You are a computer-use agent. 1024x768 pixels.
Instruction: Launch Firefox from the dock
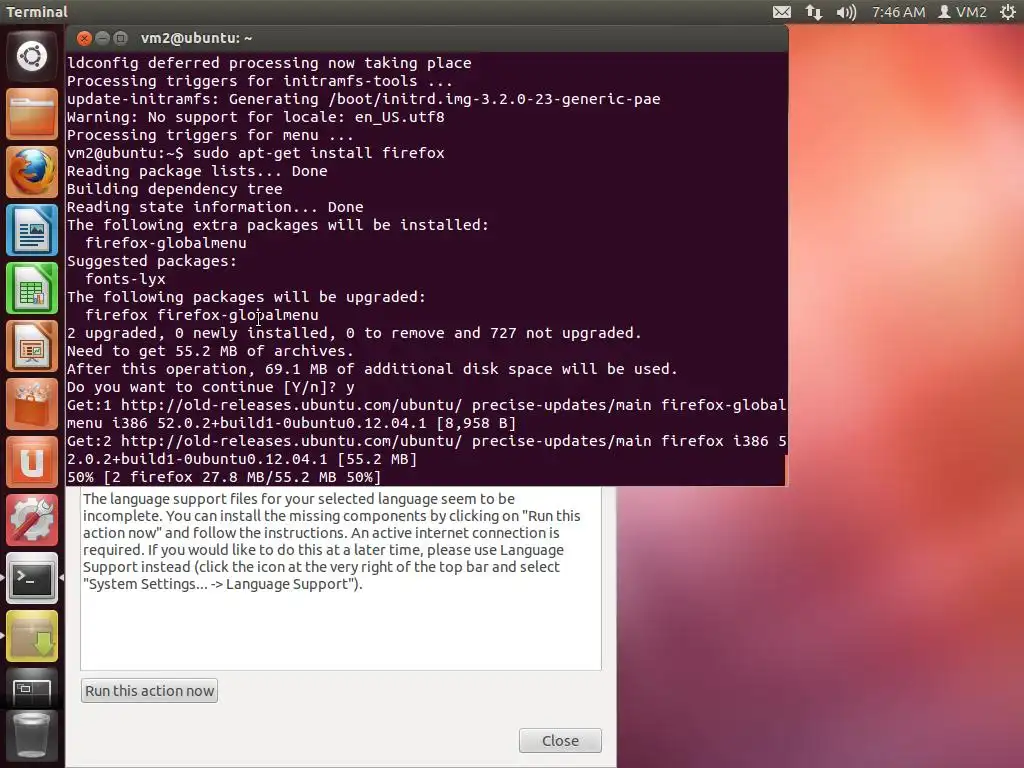tap(32, 172)
